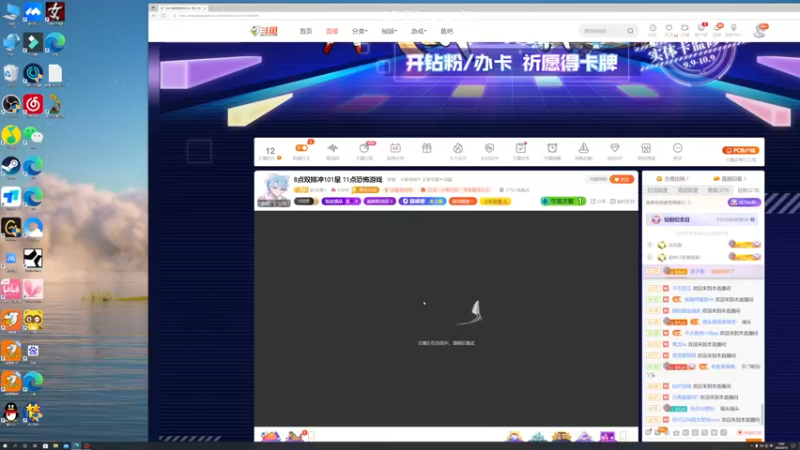Click the orange 关注 follow button
The width and height of the screenshot is (800, 450).
(621, 180)
